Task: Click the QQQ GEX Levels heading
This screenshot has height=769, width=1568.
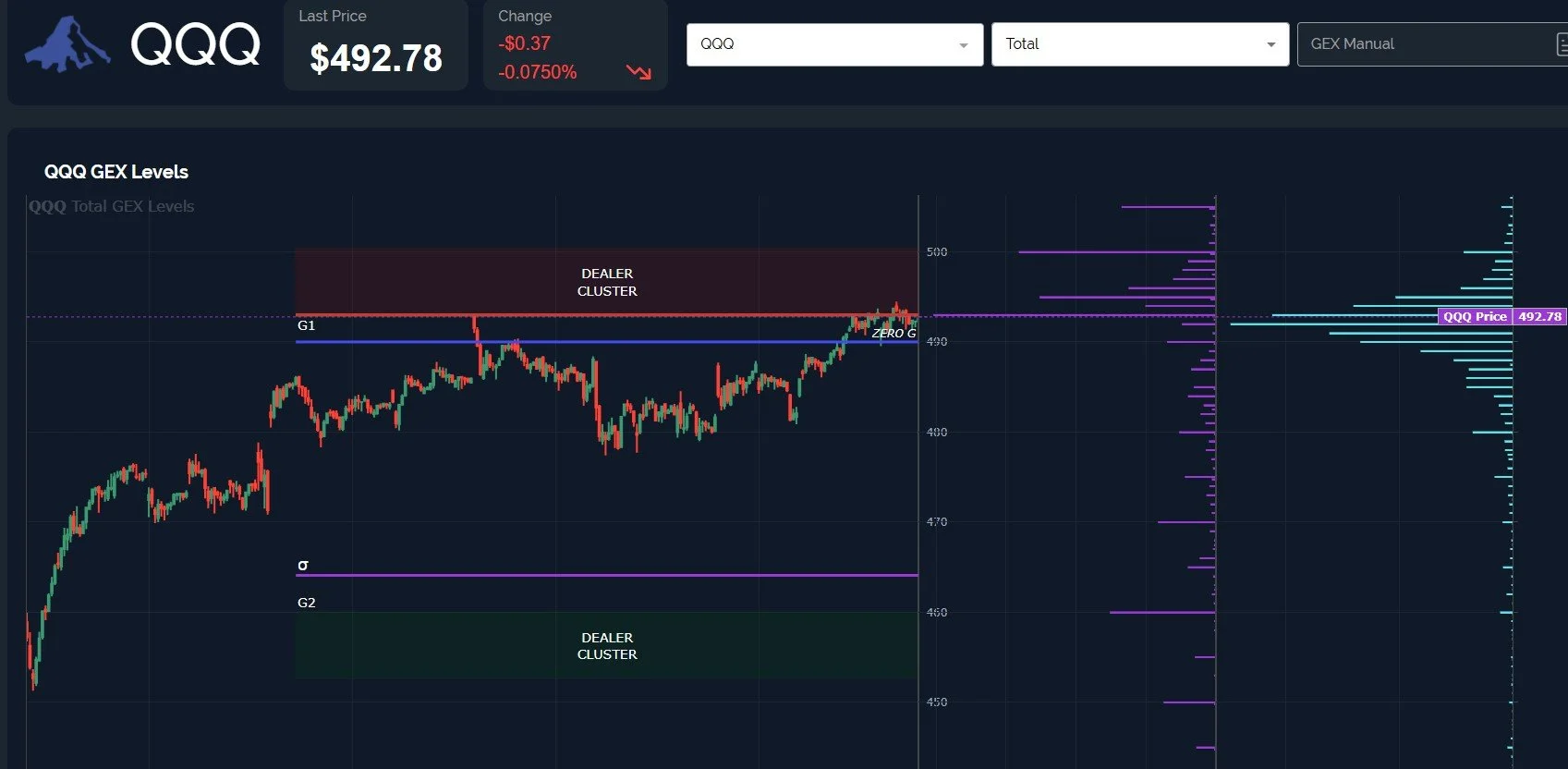Action: 116,172
